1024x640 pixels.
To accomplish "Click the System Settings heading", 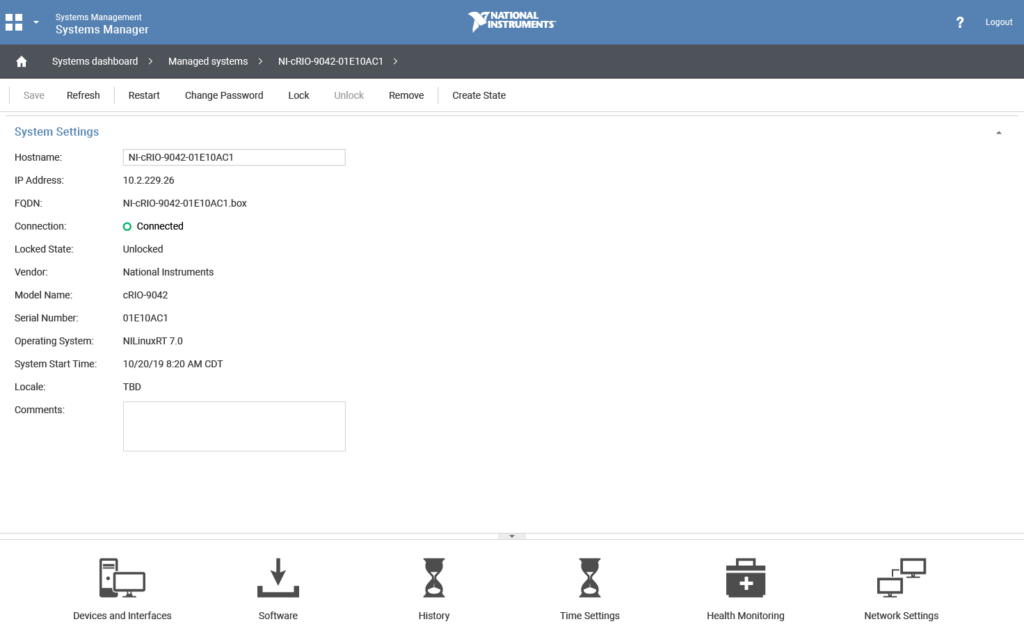I will pyautogui.click(x=57, y=132).
